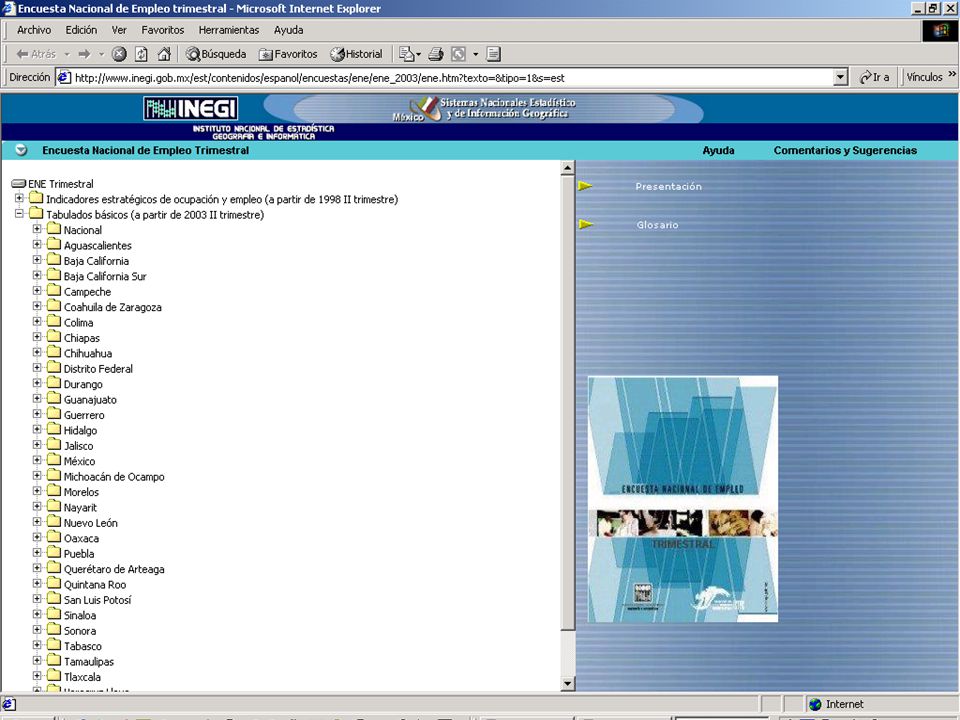Image resolution: width=960 pixels, height=720 pixels.
Task: Expand Indicadores estratégicos de ocupación node
Action: tap(19, 198)
